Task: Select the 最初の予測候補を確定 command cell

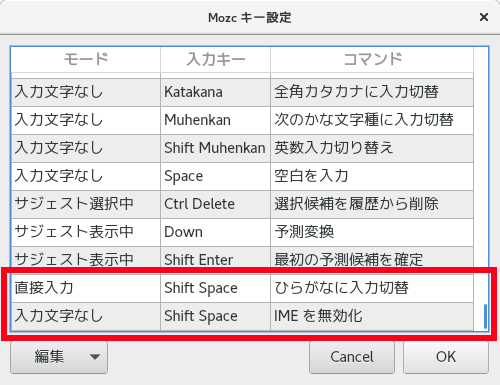Action: point(372,260)
